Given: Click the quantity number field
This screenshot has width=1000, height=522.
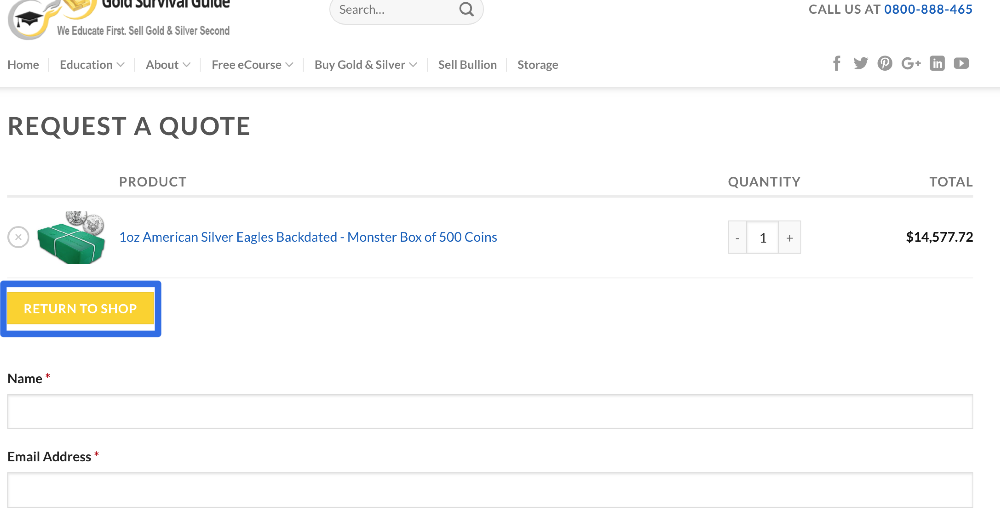Looking at the screenshot, I should [763, 237].
